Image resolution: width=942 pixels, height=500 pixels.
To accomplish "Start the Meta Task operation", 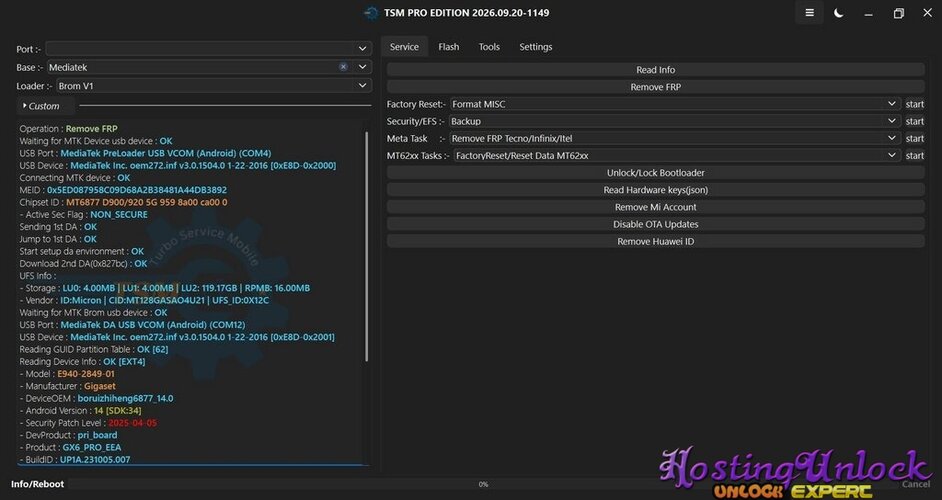I will pyautogui.click(x=914, y=138).
